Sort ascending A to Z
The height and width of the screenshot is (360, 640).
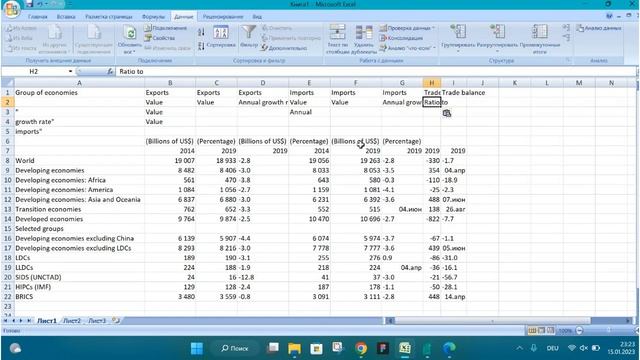click(x=201, y=32)
